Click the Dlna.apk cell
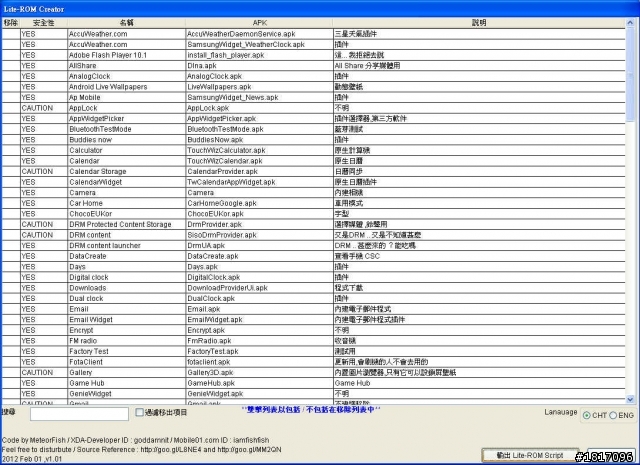Screen dimensions: 640x465 coord(259,66)
